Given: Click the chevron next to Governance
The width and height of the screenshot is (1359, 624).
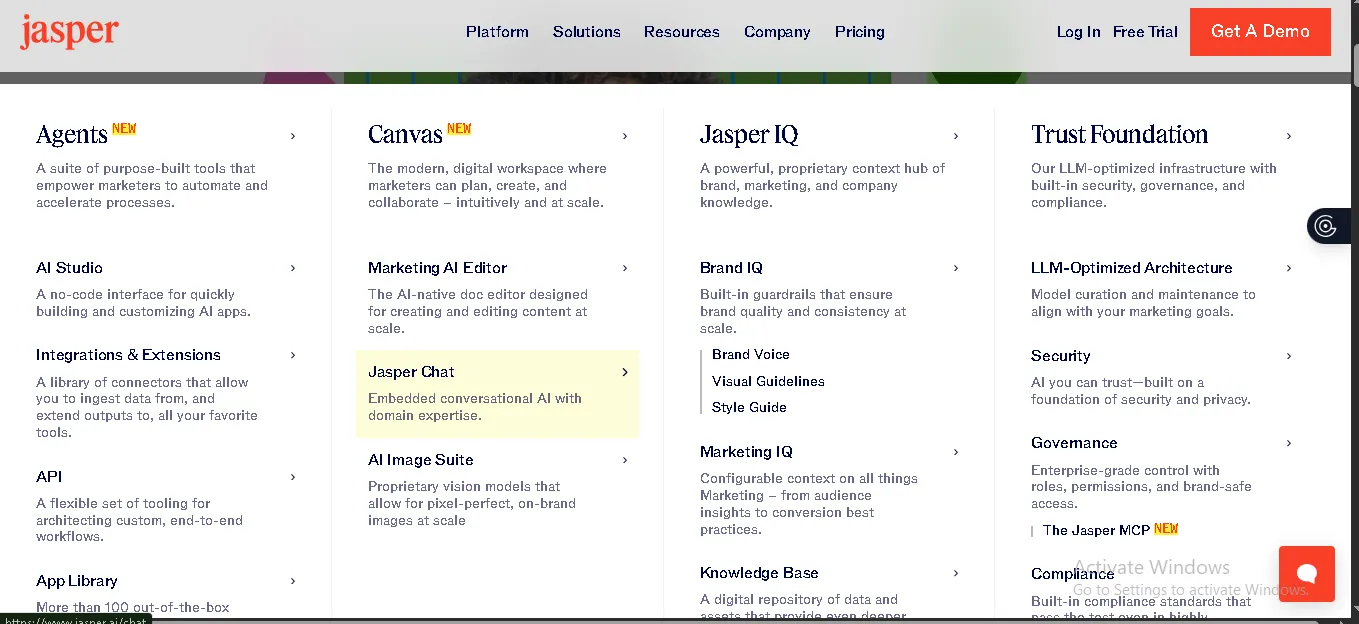Looking at the screenshot, I should [x=1289, y=443].
